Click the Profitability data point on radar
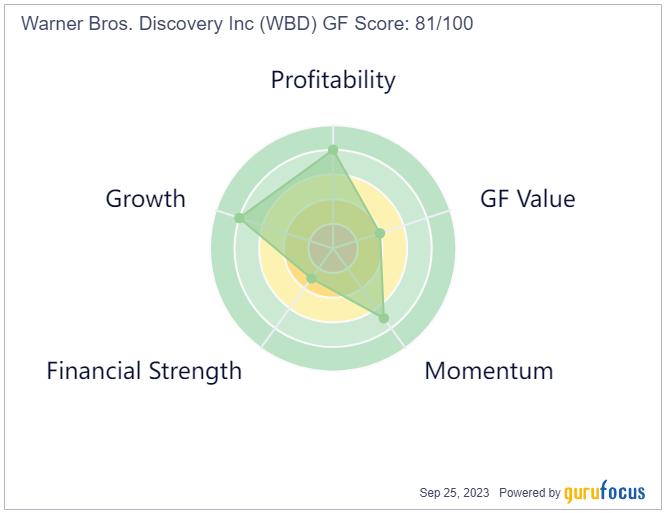 (x=333, y=150)
